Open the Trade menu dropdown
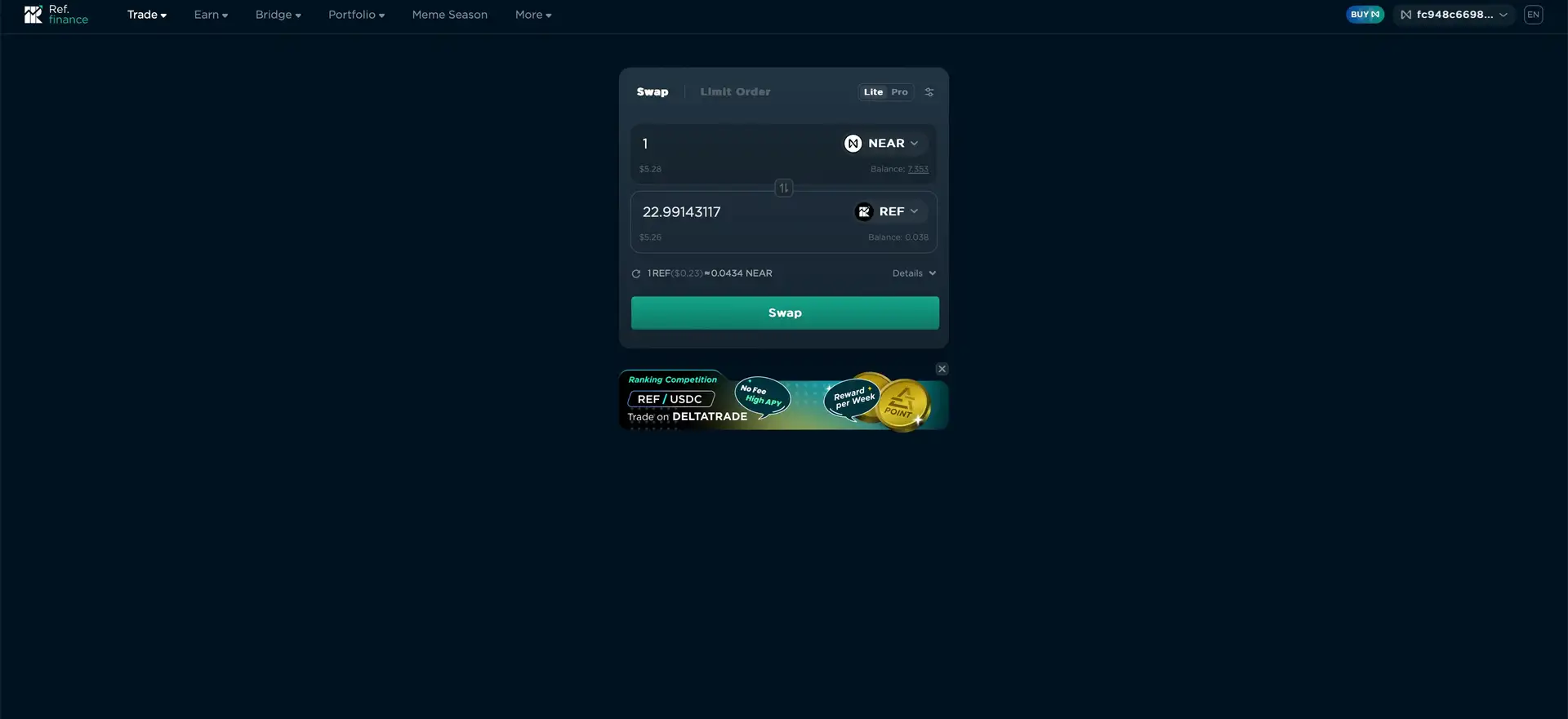1568x719 pixels. point(146,15)
